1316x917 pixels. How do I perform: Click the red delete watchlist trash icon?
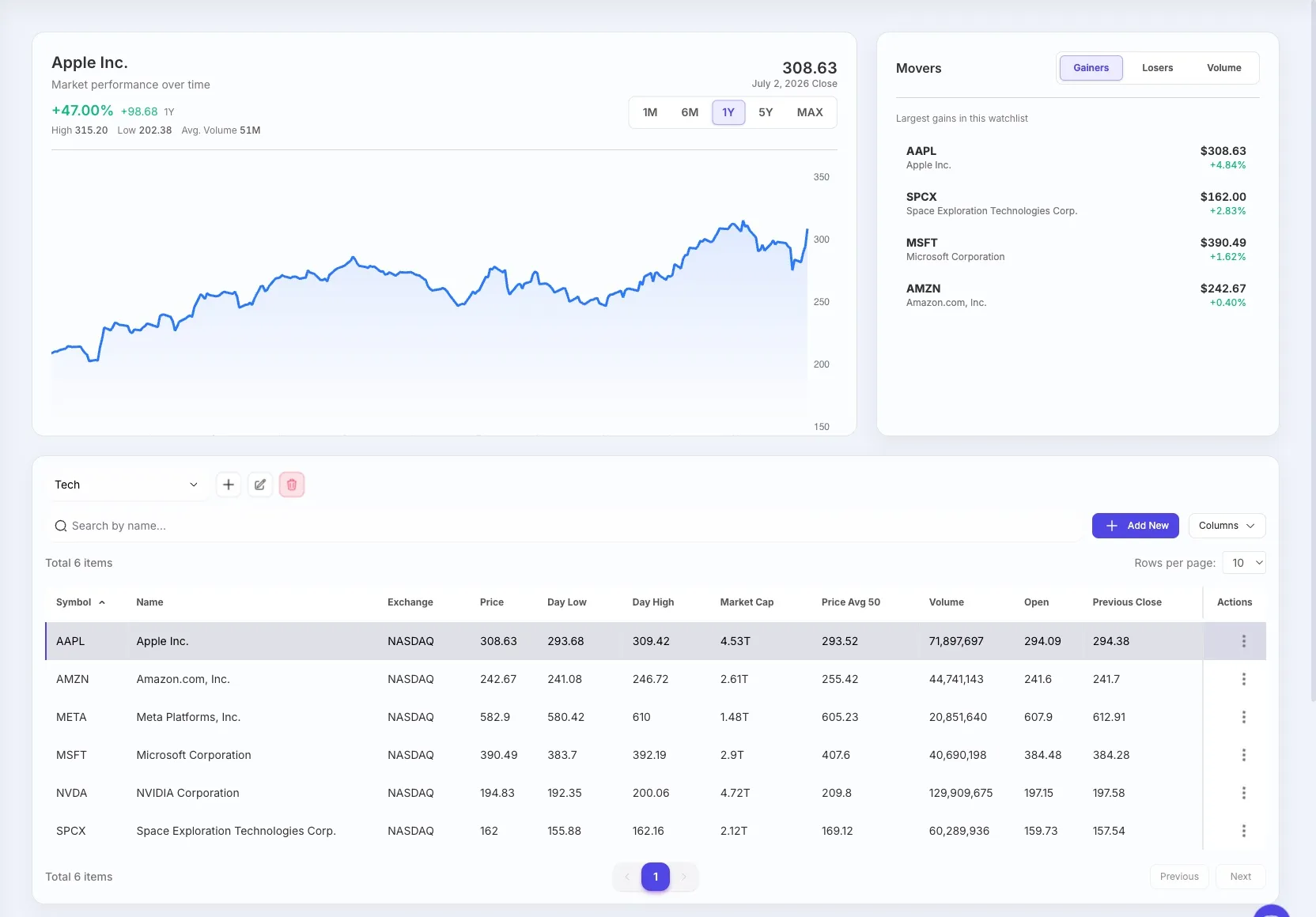(292, 485)
